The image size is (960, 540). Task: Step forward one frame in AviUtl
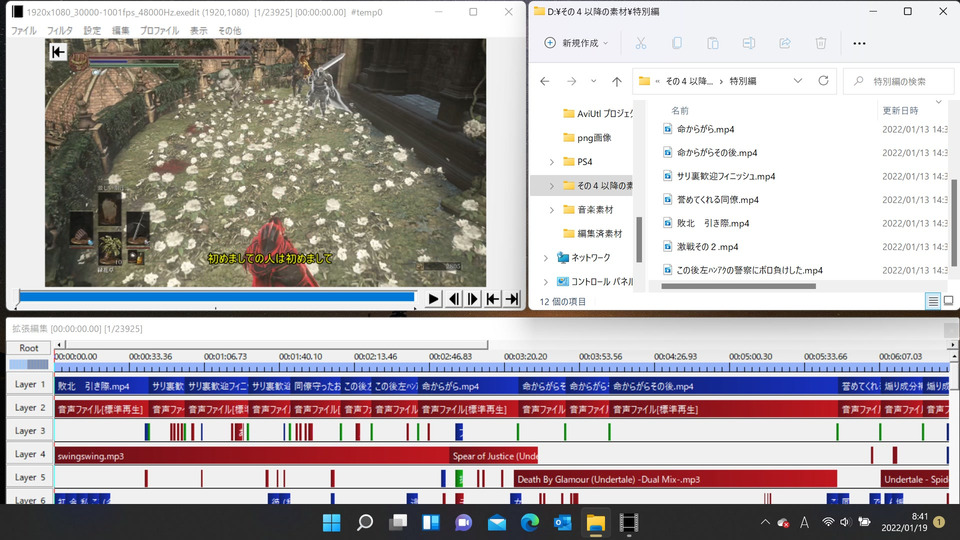(x=473, y=299)
